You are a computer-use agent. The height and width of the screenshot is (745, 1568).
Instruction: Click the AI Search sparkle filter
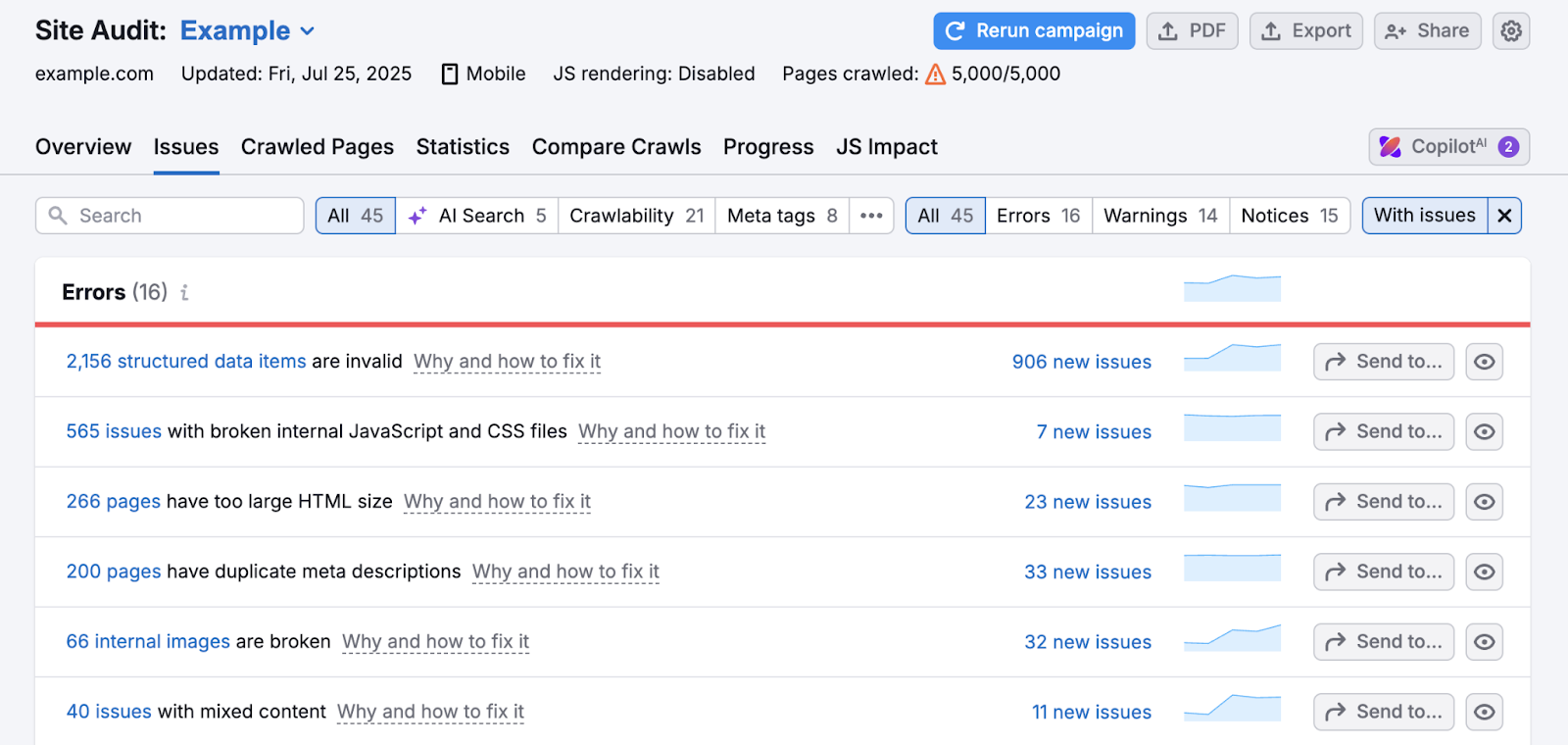coord(476,216)
